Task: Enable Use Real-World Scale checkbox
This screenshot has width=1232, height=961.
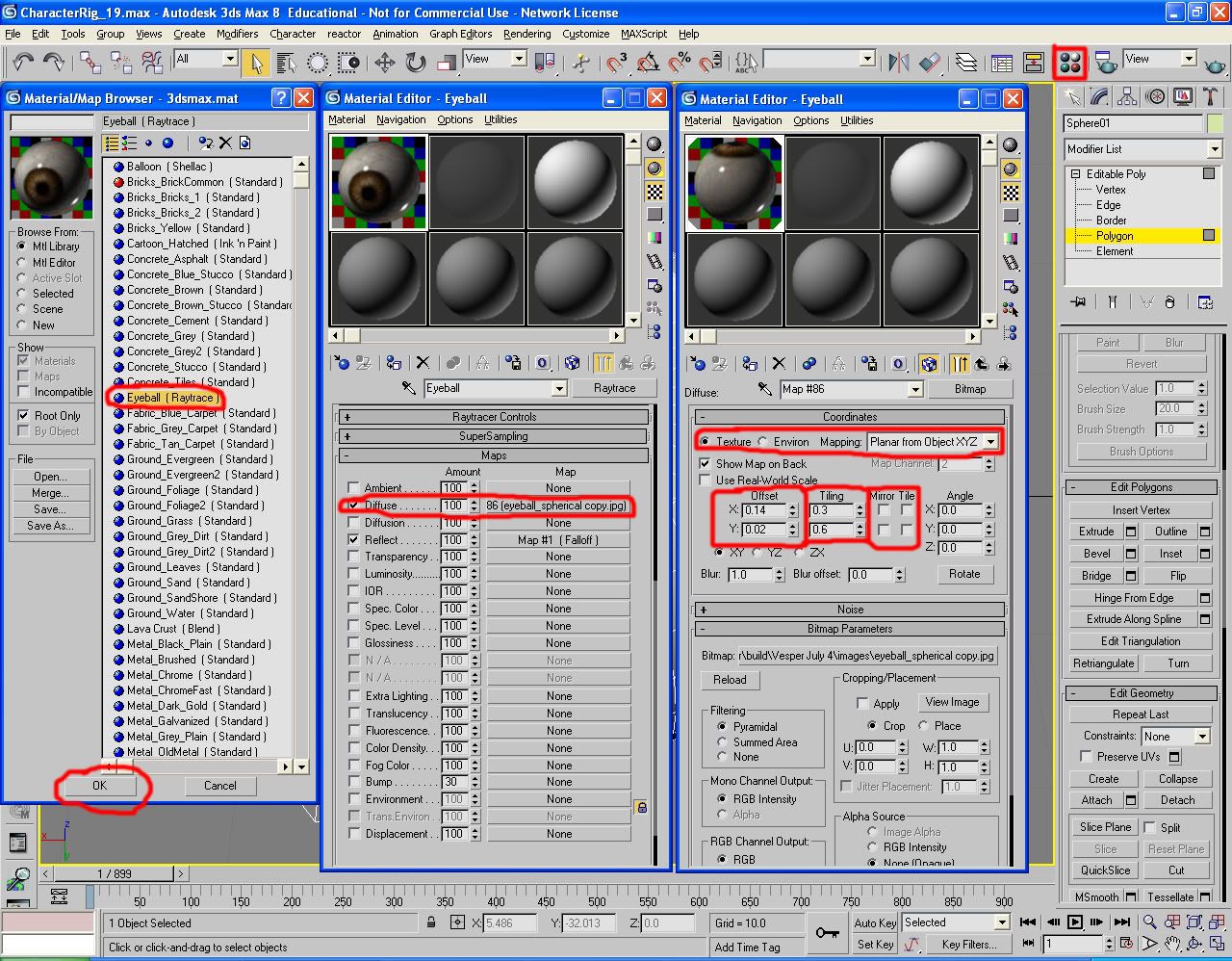Action: pos(706,480)
